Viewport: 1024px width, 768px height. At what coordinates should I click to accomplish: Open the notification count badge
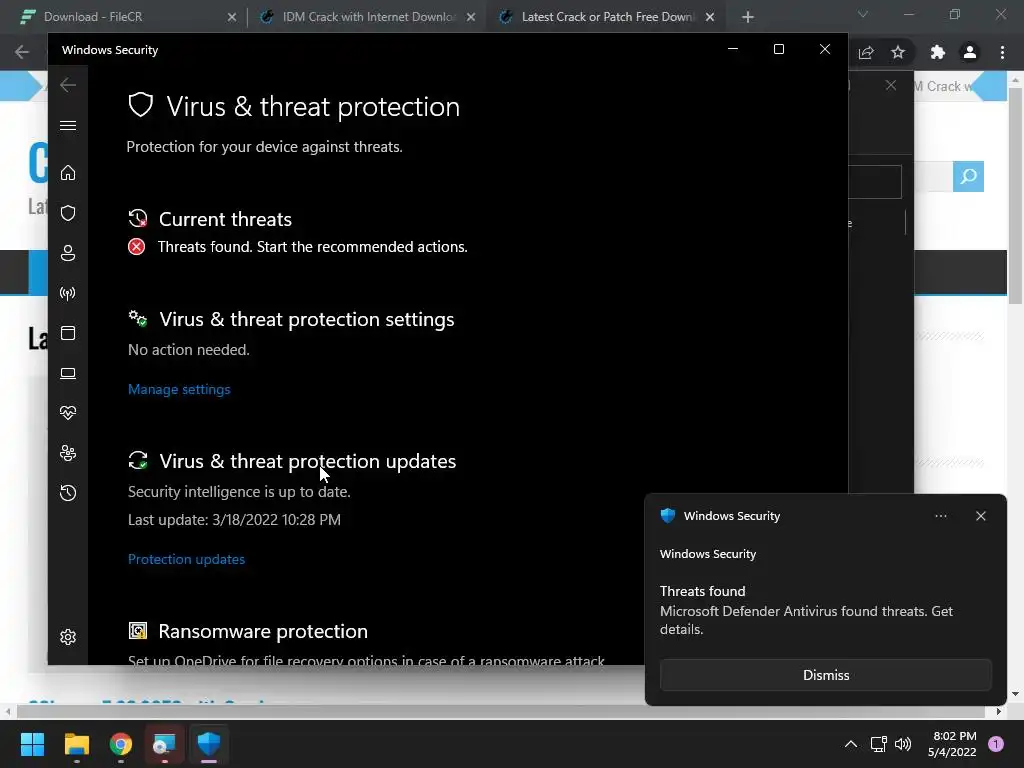(996, 743)
